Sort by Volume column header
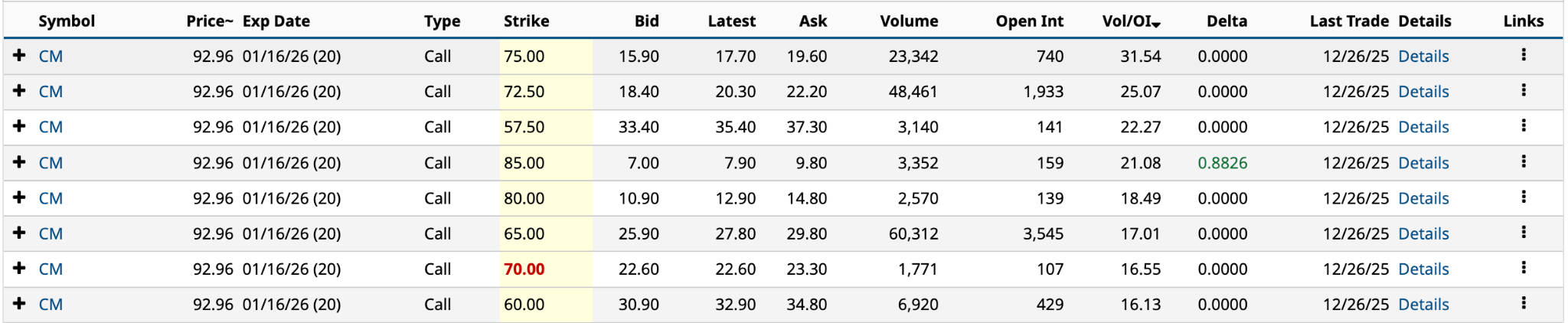This screenshot has height=323, width=1568. click(x=909, y=21)
